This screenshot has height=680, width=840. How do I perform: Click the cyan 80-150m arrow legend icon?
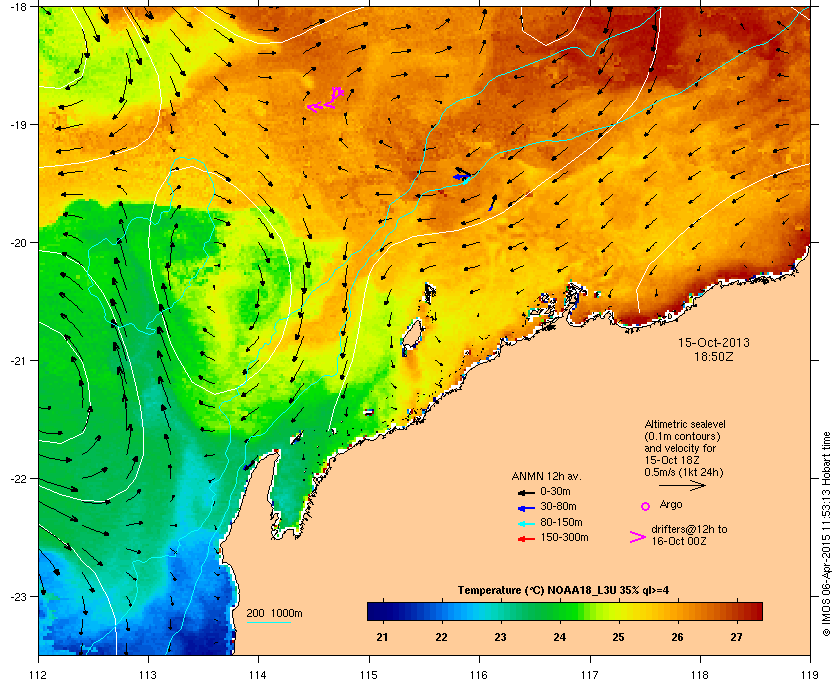(x=526, y=524)
